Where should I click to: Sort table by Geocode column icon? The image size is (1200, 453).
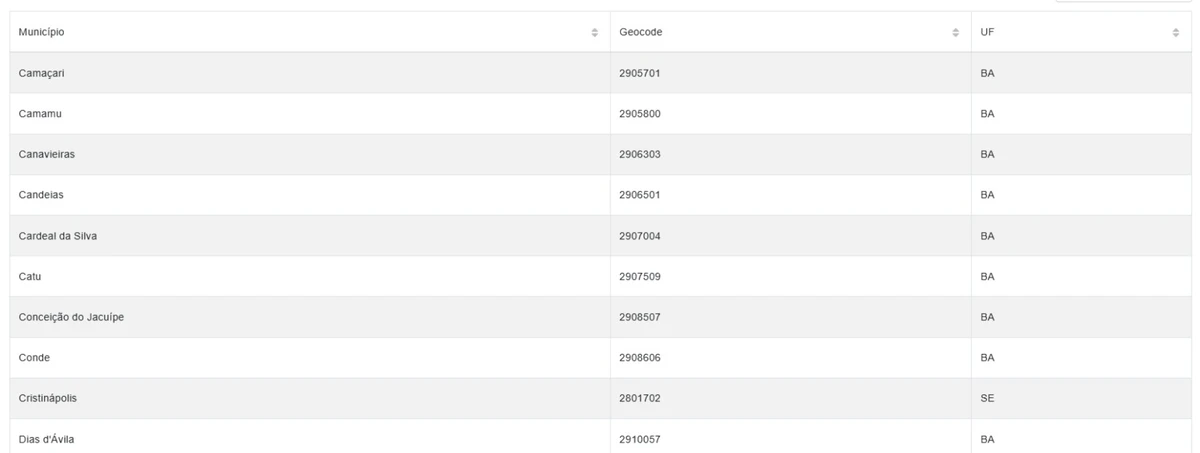[956, 33]
